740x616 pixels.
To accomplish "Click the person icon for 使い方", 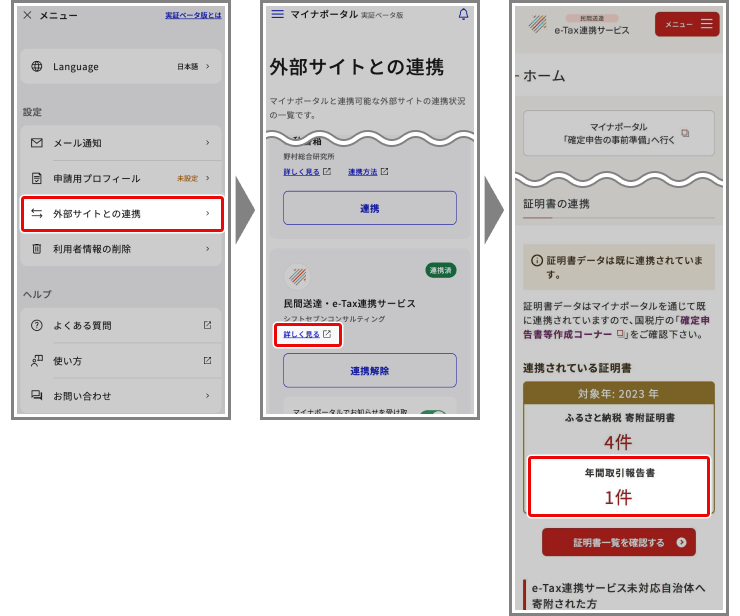I will tap(36, 361).
